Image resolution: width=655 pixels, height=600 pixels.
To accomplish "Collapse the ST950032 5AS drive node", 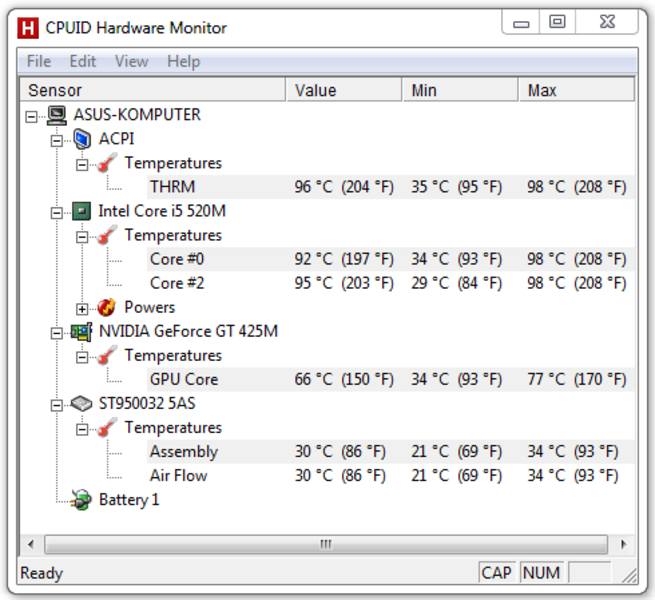I will (x=57, y=405).
